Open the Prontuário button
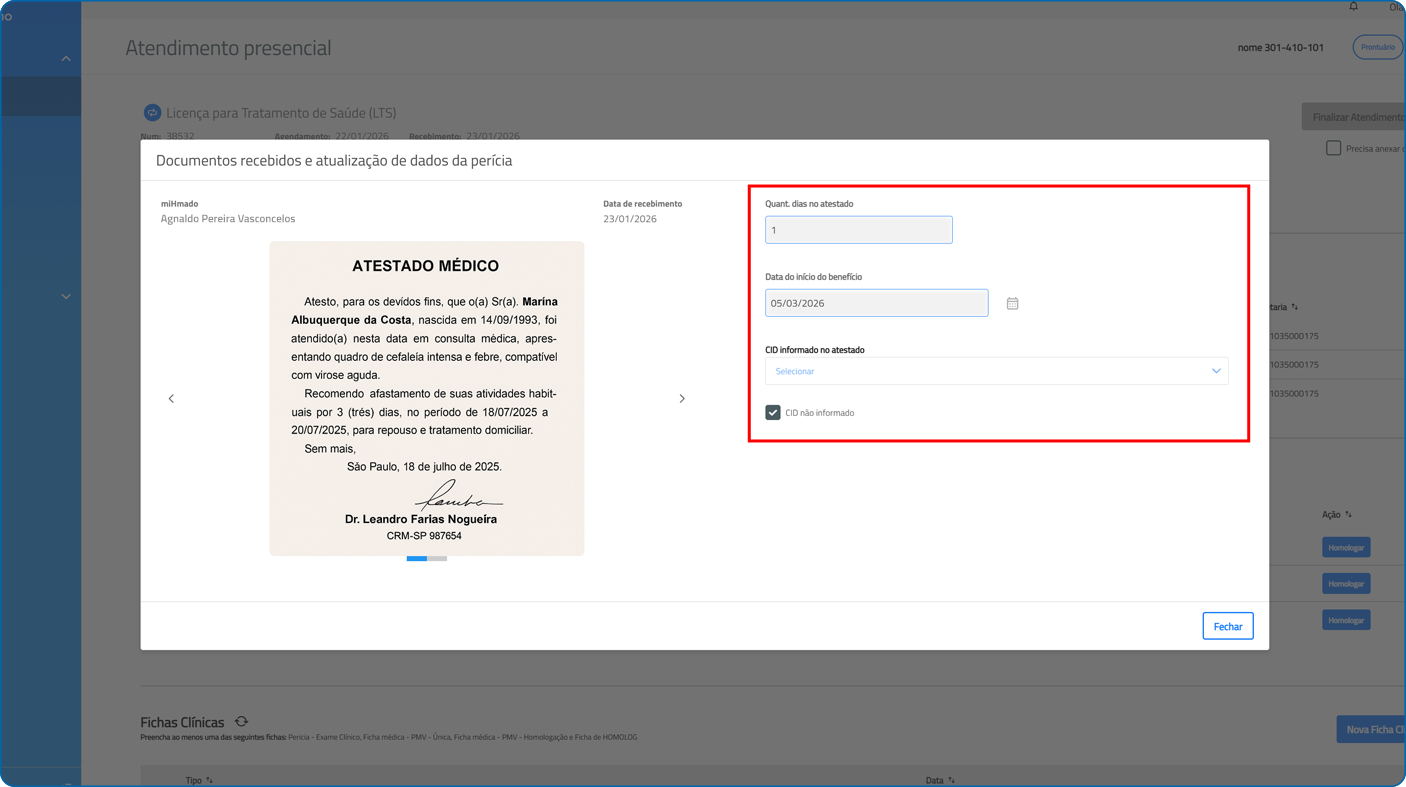 point(1377,47)
